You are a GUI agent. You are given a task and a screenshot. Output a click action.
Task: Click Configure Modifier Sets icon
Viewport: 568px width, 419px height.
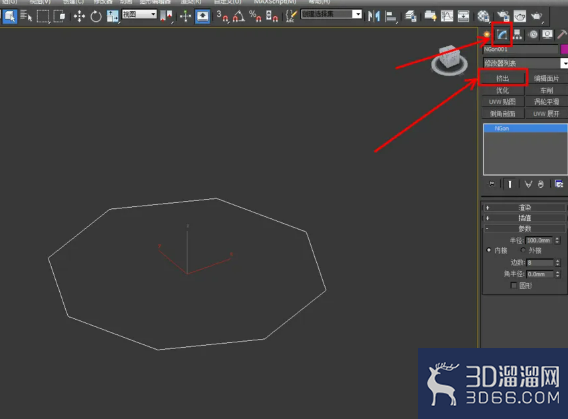pyautogui.click(x=559, y=184)
